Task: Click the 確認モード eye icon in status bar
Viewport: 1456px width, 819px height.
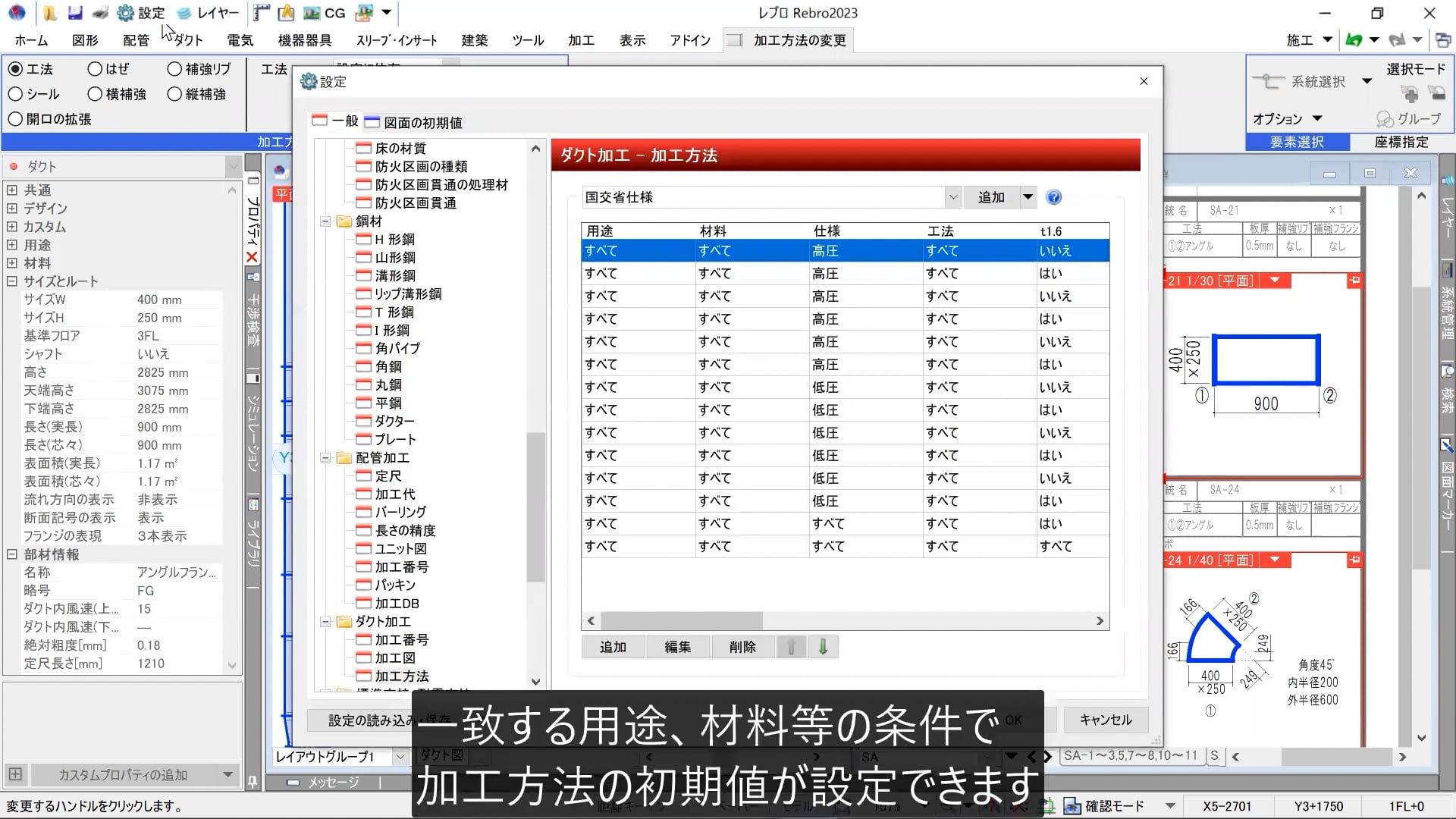Action: (1072, 806)
